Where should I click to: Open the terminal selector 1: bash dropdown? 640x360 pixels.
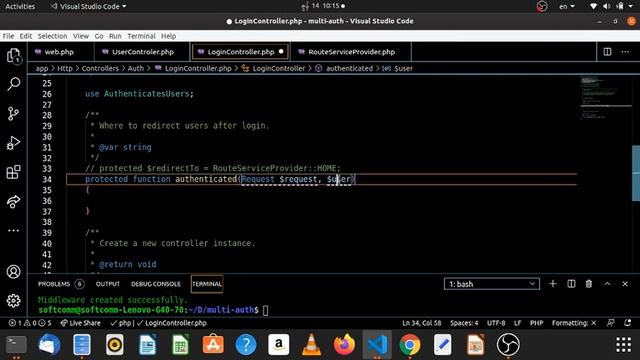click(x=492, y=284)
